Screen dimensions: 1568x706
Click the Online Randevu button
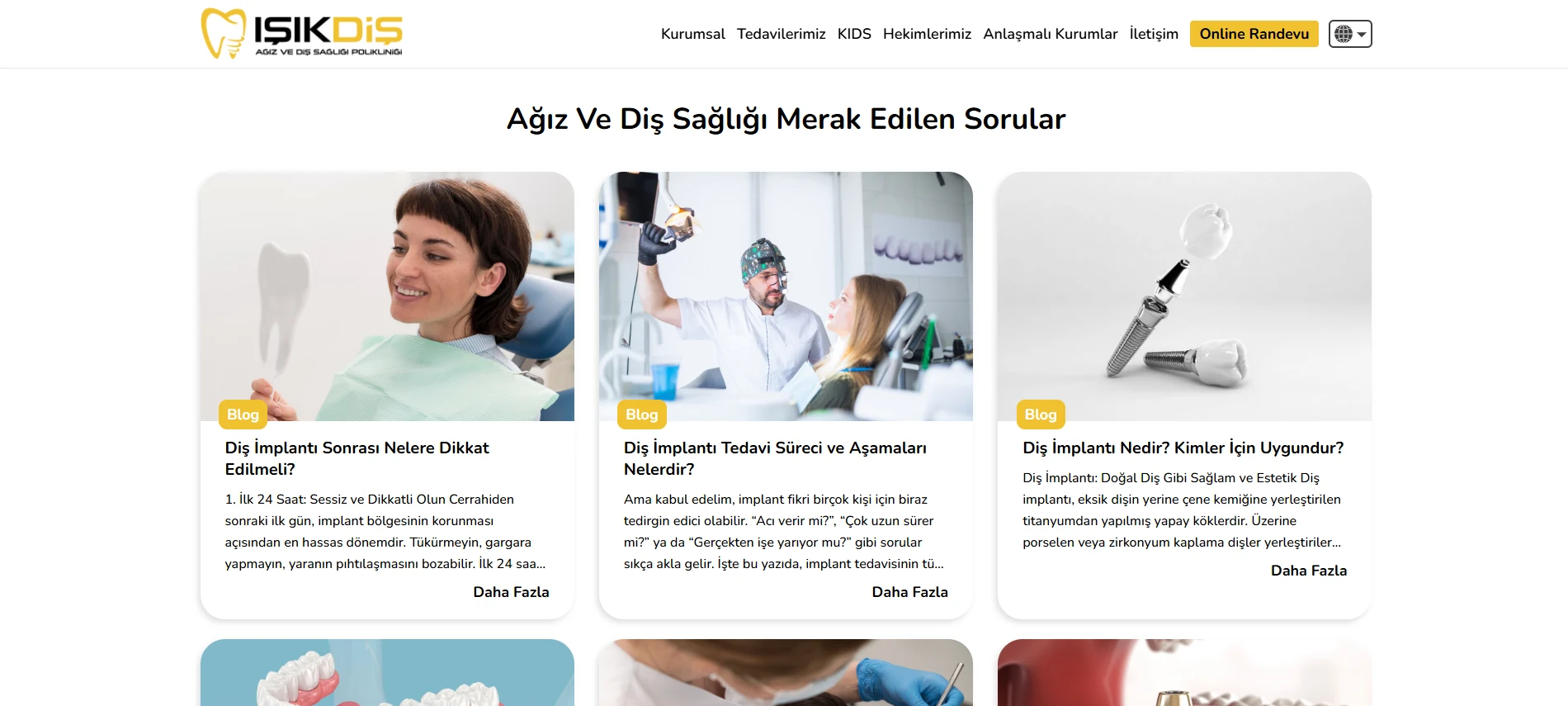(1254, 34)
